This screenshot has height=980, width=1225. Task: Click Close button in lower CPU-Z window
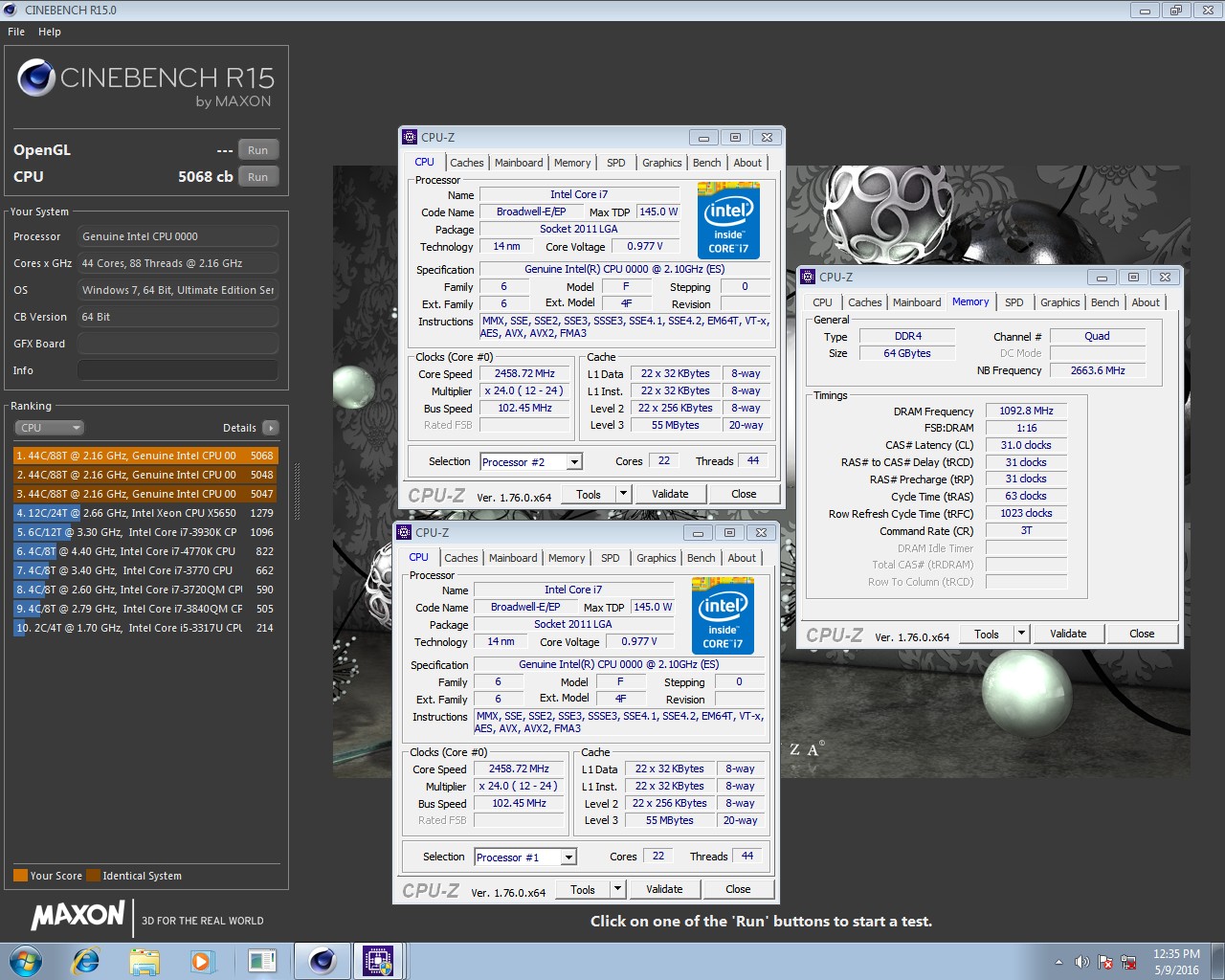738,889
